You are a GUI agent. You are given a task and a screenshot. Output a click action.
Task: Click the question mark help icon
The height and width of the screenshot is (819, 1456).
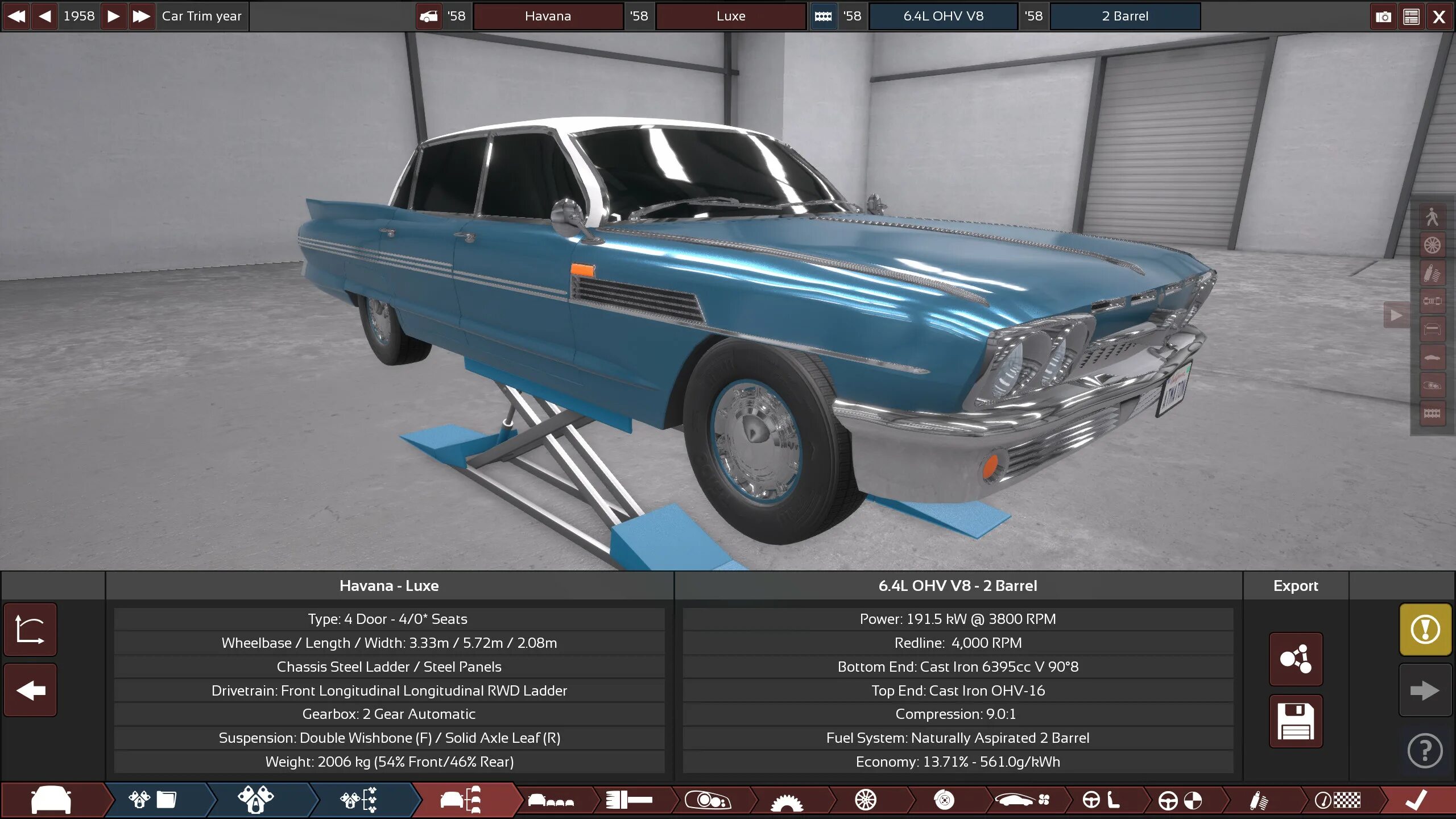click(1425, 751)
